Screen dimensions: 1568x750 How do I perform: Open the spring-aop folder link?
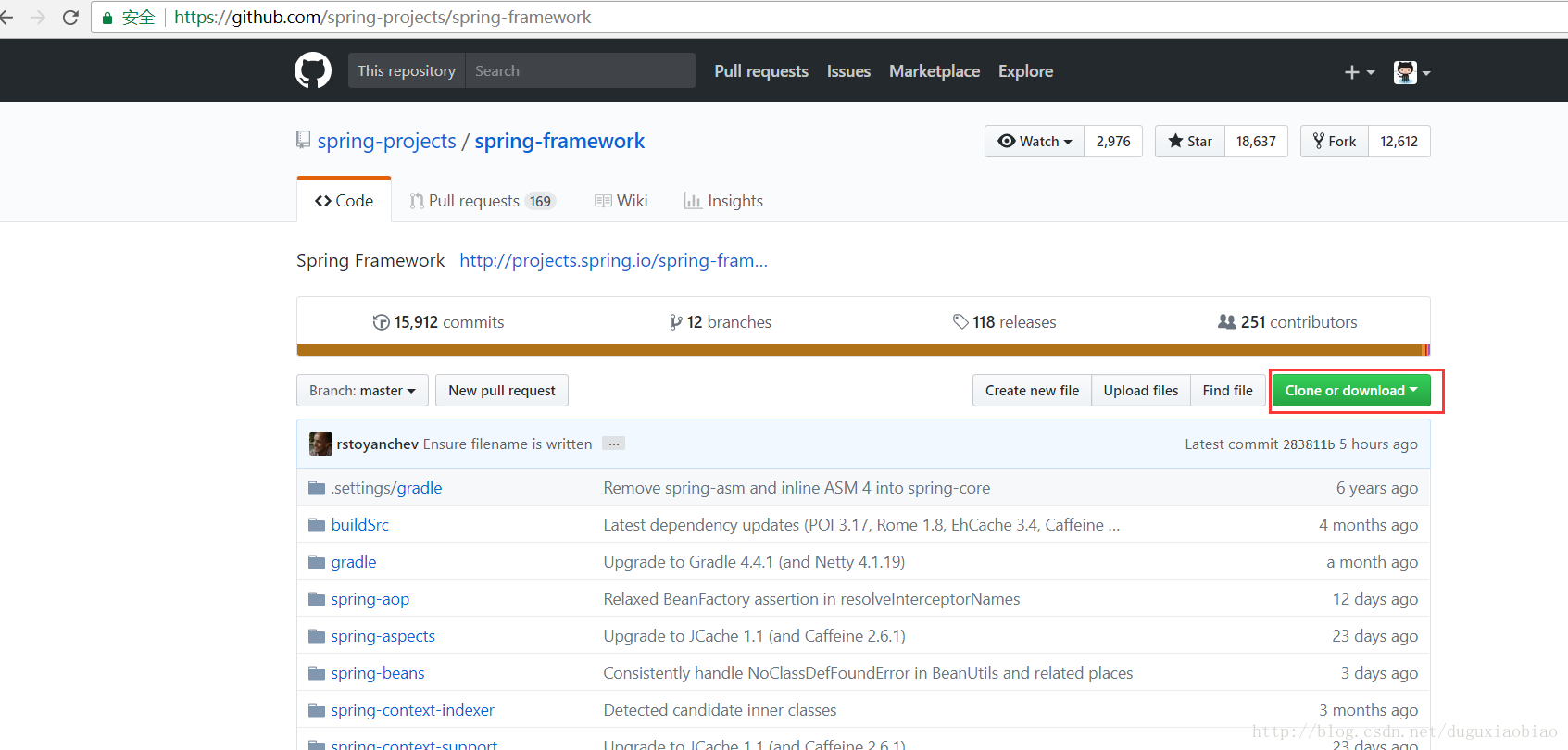pyautogui.click(x=370, y=599)
